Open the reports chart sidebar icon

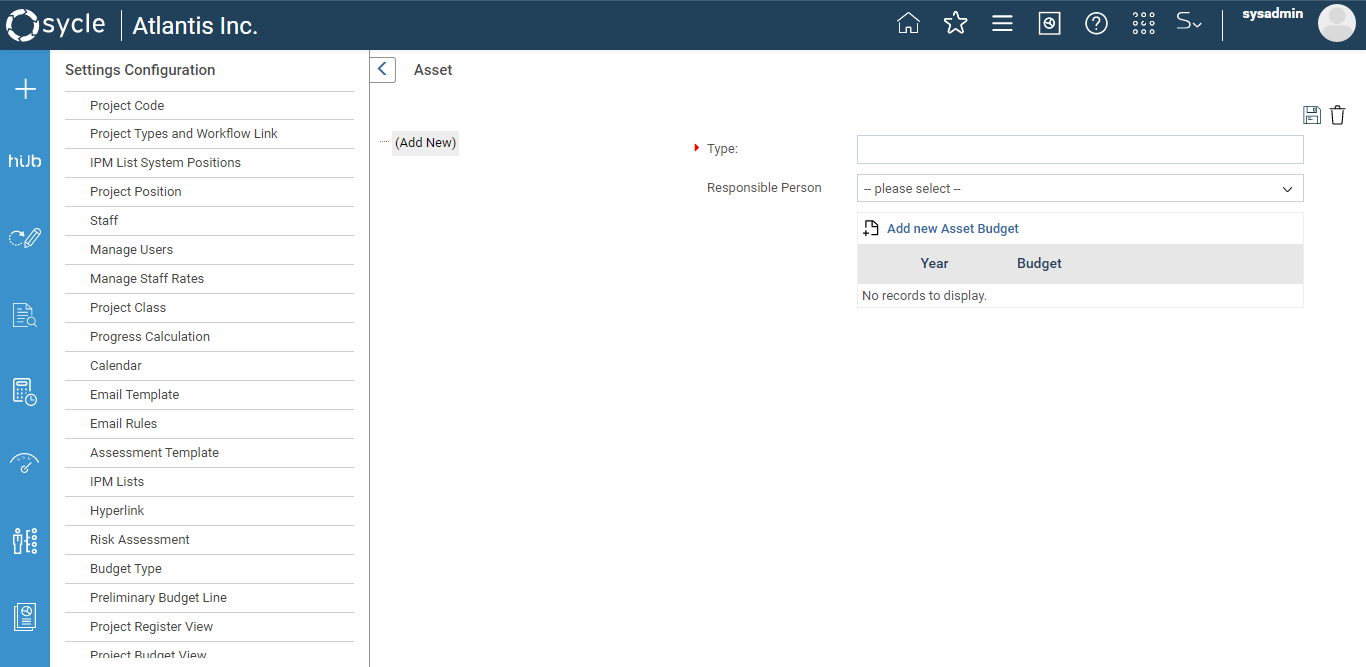pos(25,617)
